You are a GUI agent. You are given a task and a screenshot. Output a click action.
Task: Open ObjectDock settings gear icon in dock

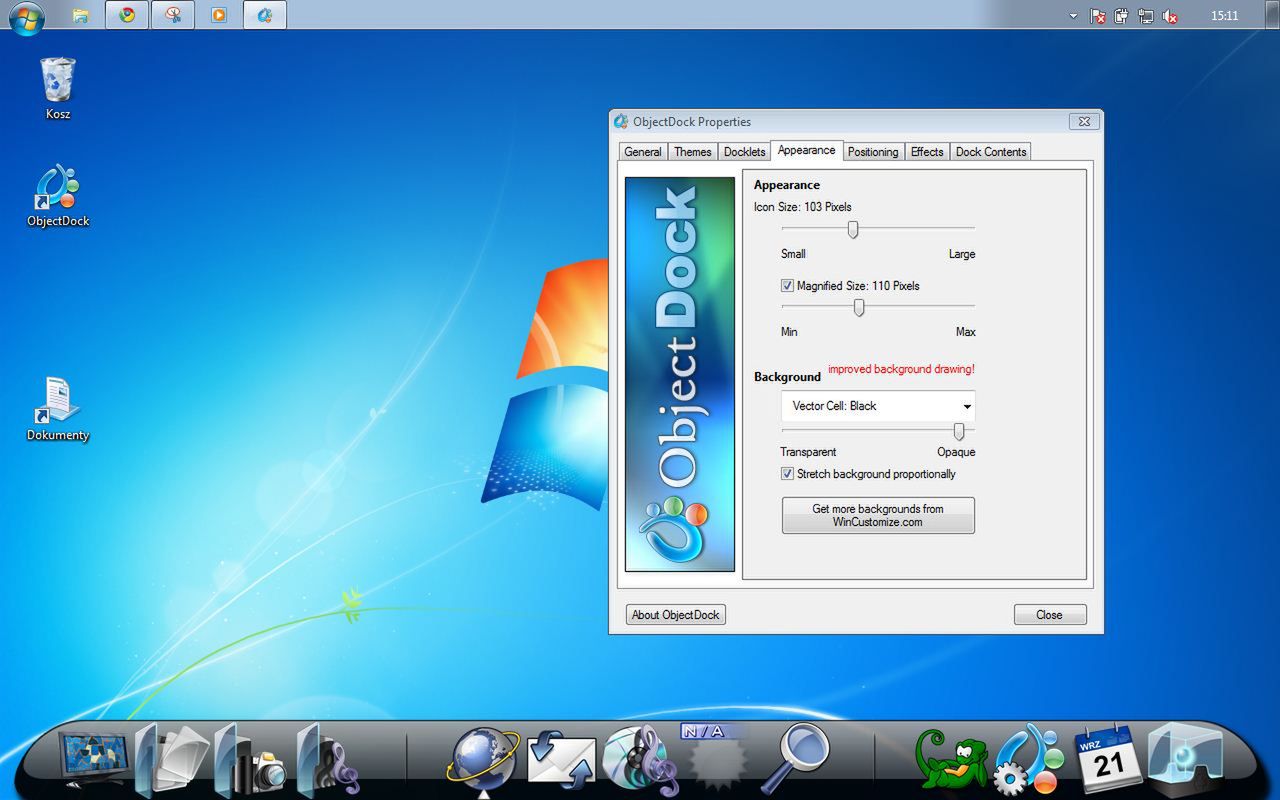coord(1030,760)
